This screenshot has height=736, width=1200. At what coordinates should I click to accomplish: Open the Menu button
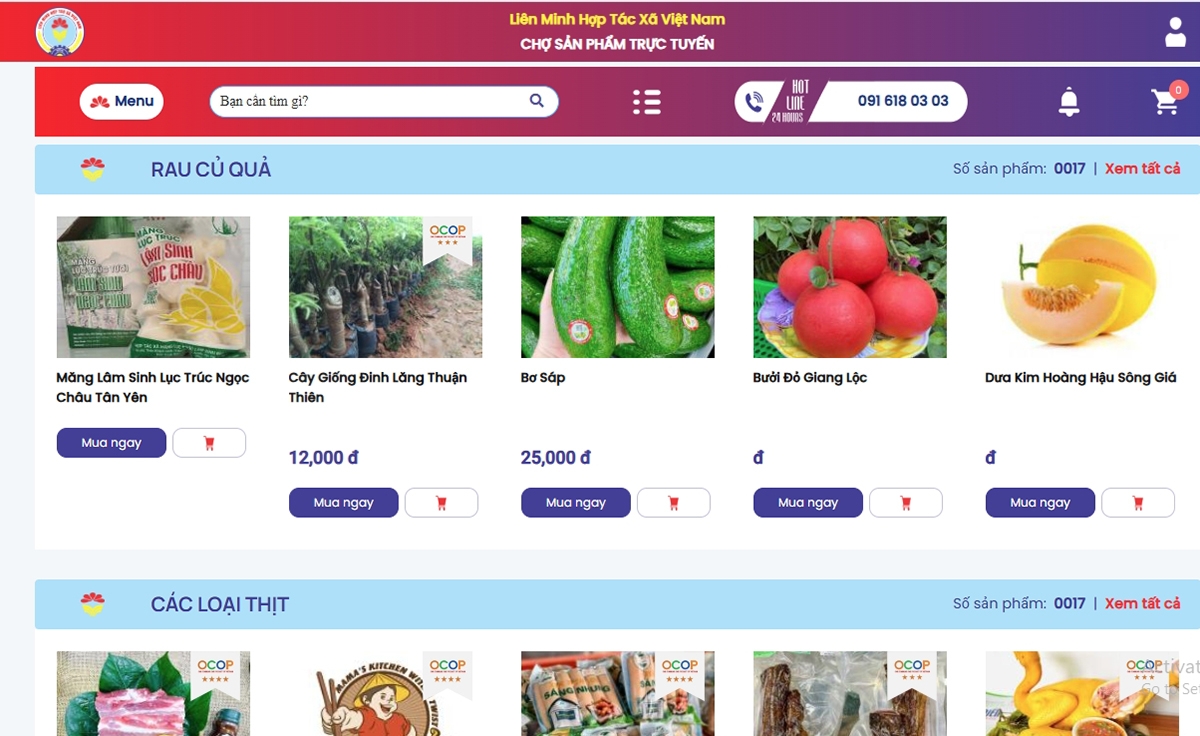click(122, 102)
